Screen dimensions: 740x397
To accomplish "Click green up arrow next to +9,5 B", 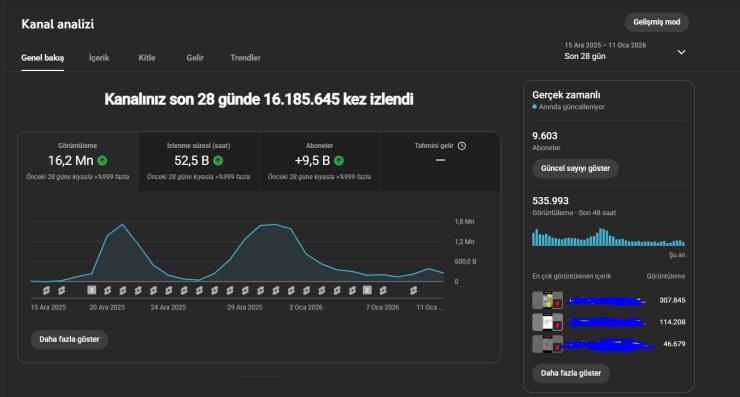I will 339,160.
